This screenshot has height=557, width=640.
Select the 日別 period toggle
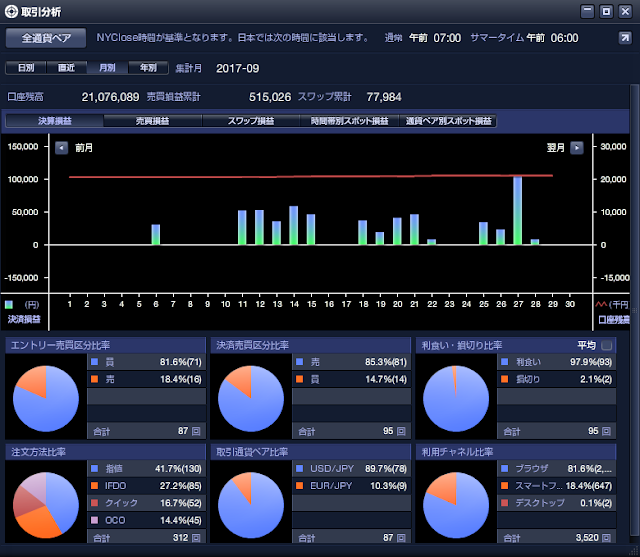click(26, 68)
